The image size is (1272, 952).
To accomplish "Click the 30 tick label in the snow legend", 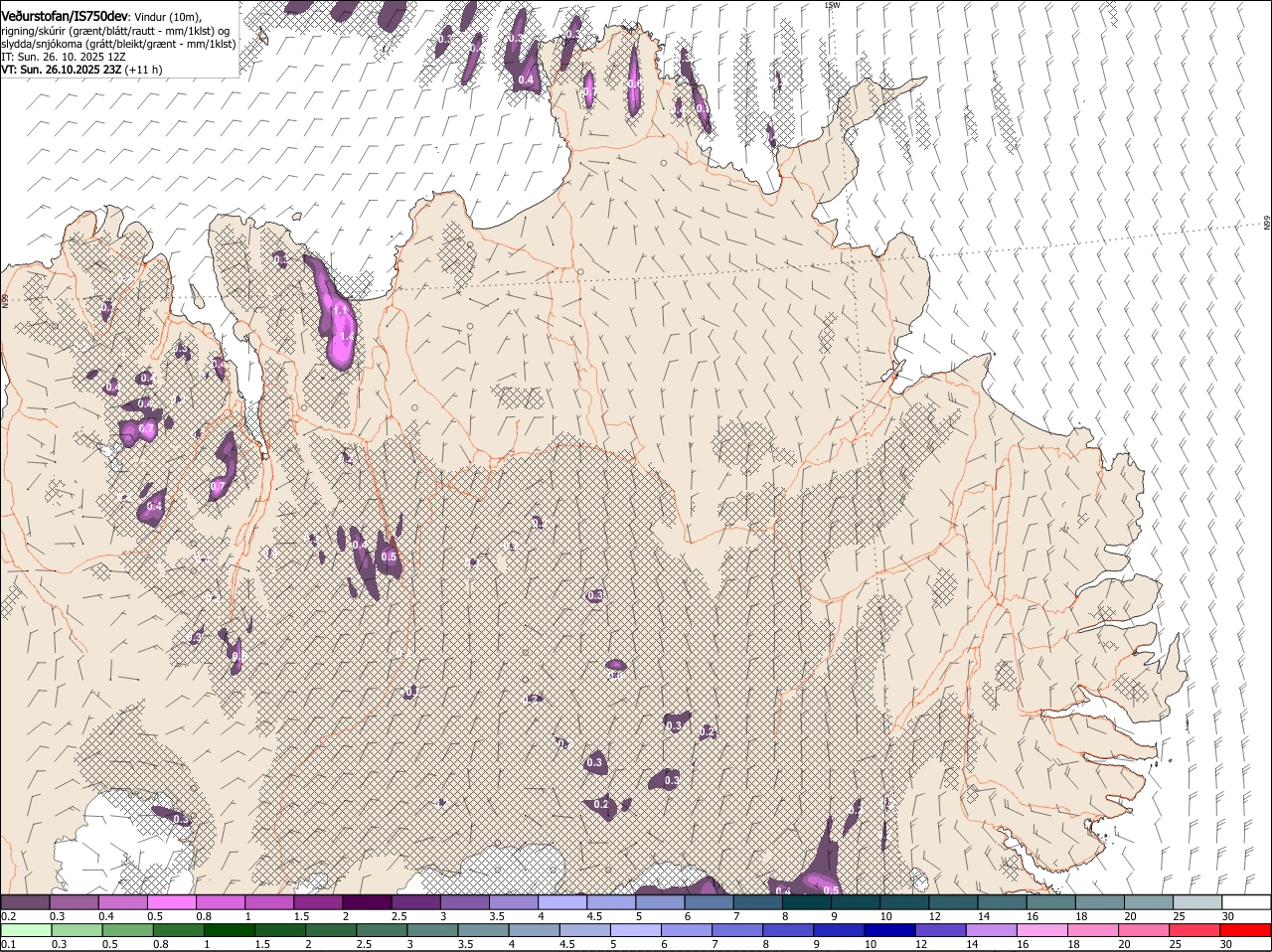I will point(1228,915).
